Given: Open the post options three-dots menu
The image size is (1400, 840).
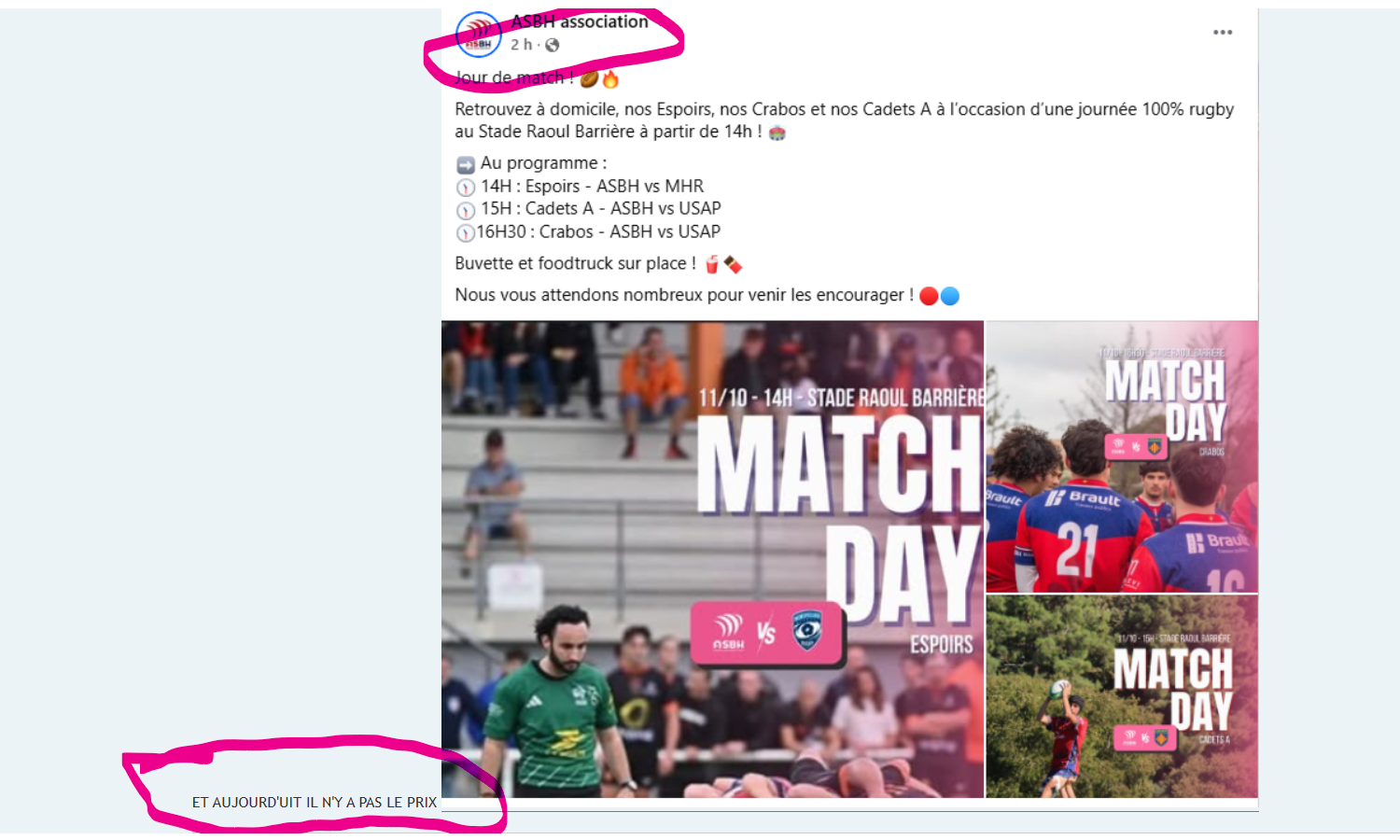Looking at the screenshot, I should (x=1223, y=33).
